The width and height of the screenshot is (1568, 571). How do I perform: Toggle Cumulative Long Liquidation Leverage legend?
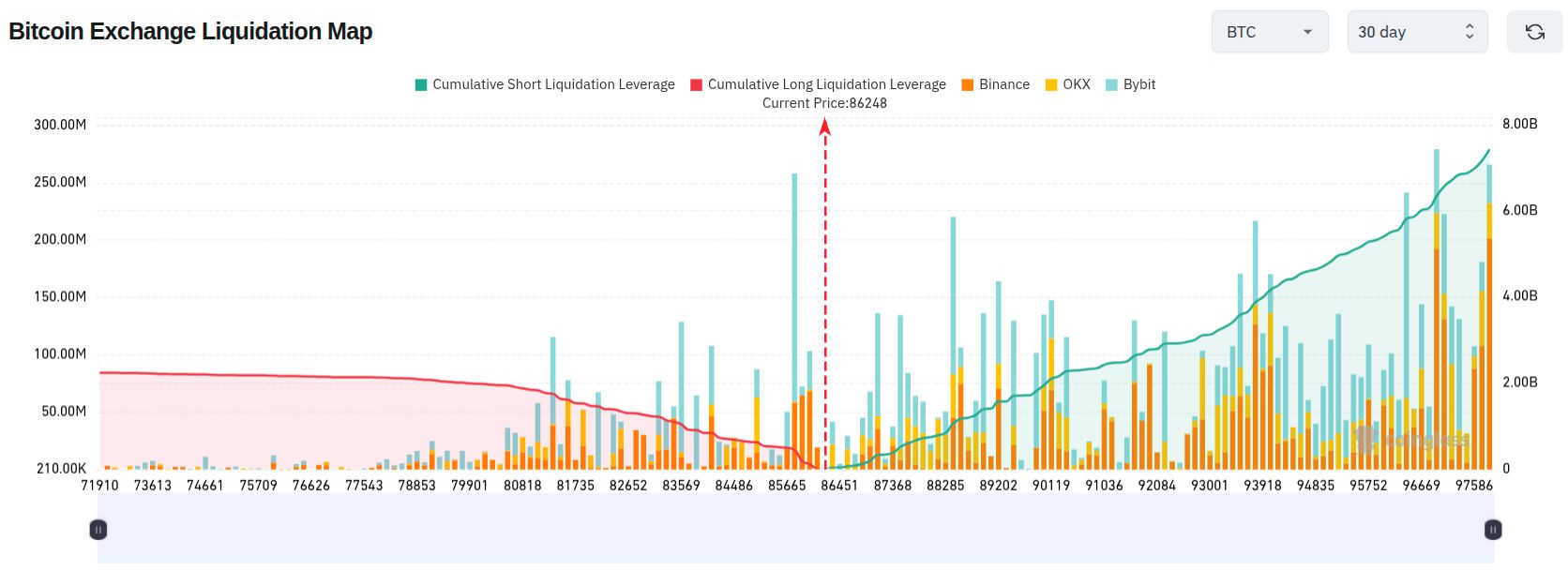tap(818, 84)
